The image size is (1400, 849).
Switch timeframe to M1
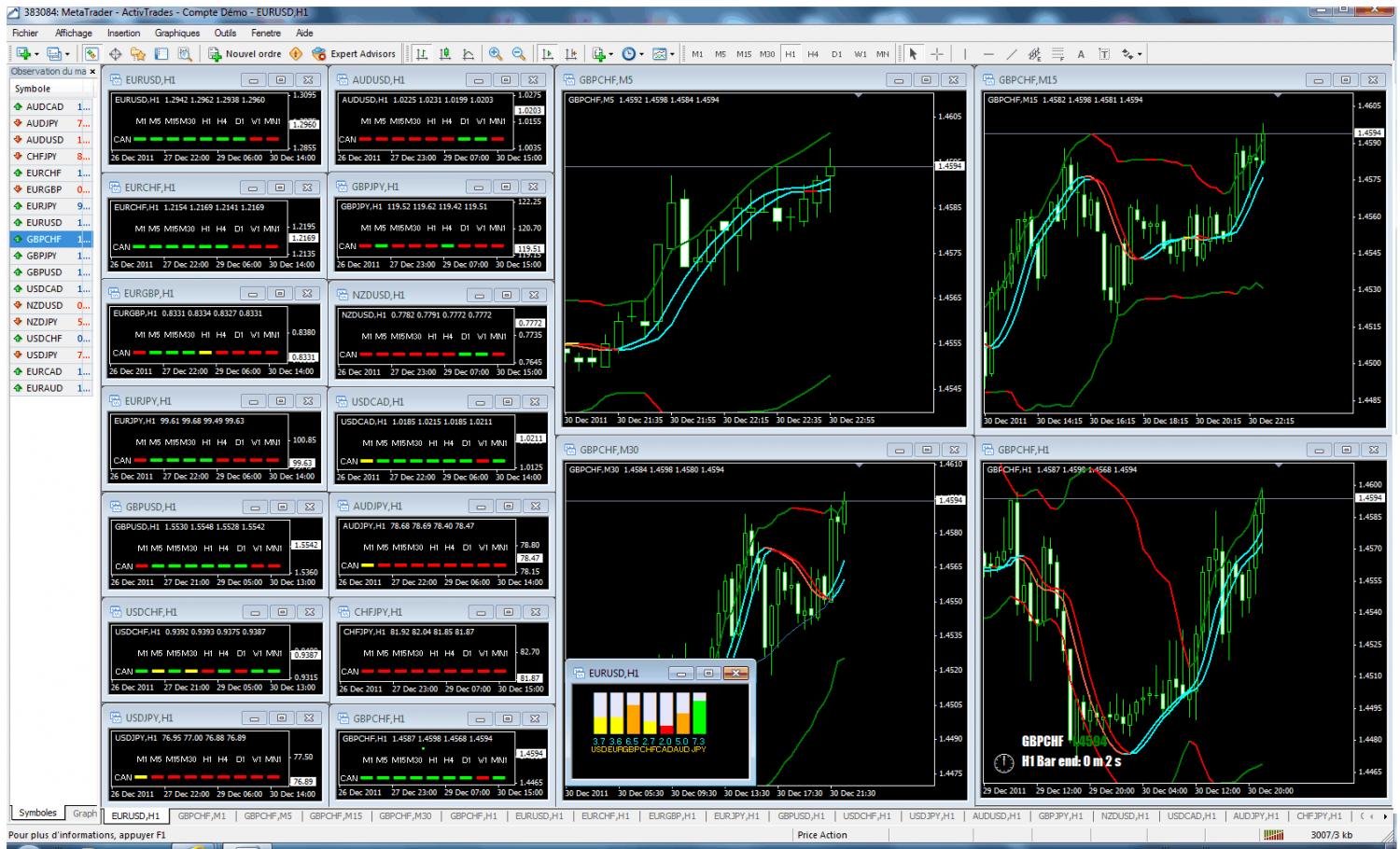pos(697,53)
